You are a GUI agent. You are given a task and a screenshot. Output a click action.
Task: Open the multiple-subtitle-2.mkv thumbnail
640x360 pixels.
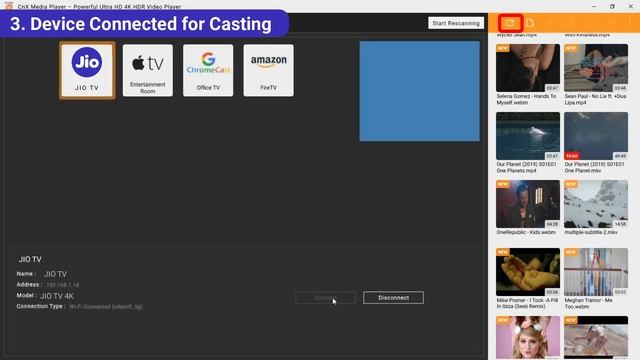[x=596, y=204]
